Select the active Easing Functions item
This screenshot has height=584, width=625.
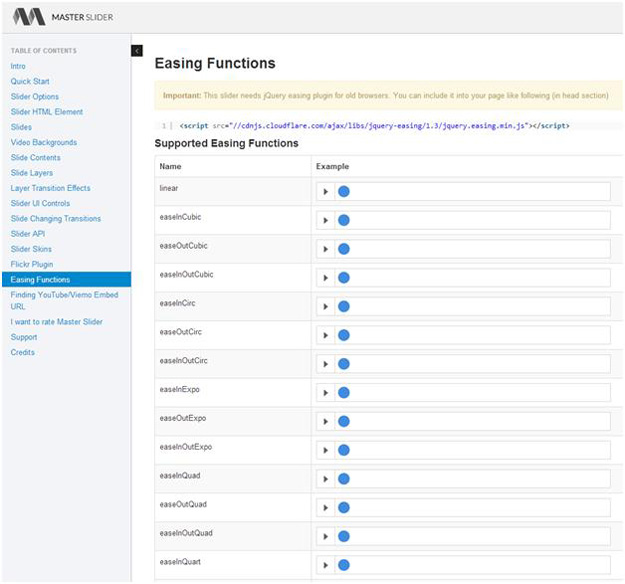click(x=67, y=279)
